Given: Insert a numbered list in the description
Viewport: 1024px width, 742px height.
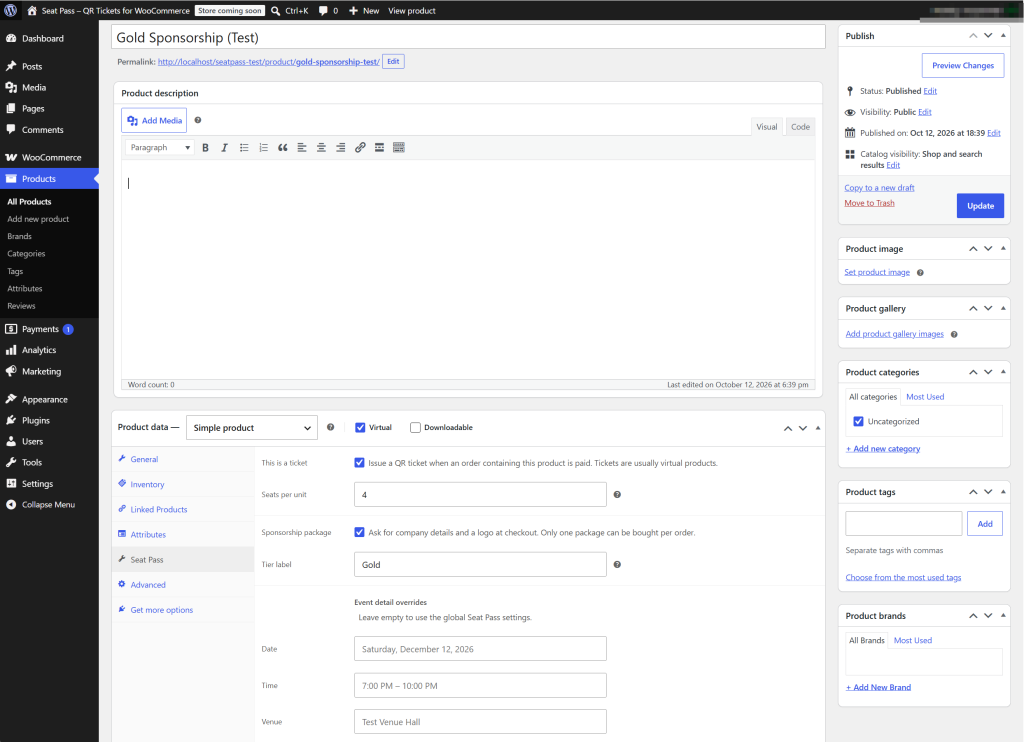Looking at the screenshot, I should point(263,148).
